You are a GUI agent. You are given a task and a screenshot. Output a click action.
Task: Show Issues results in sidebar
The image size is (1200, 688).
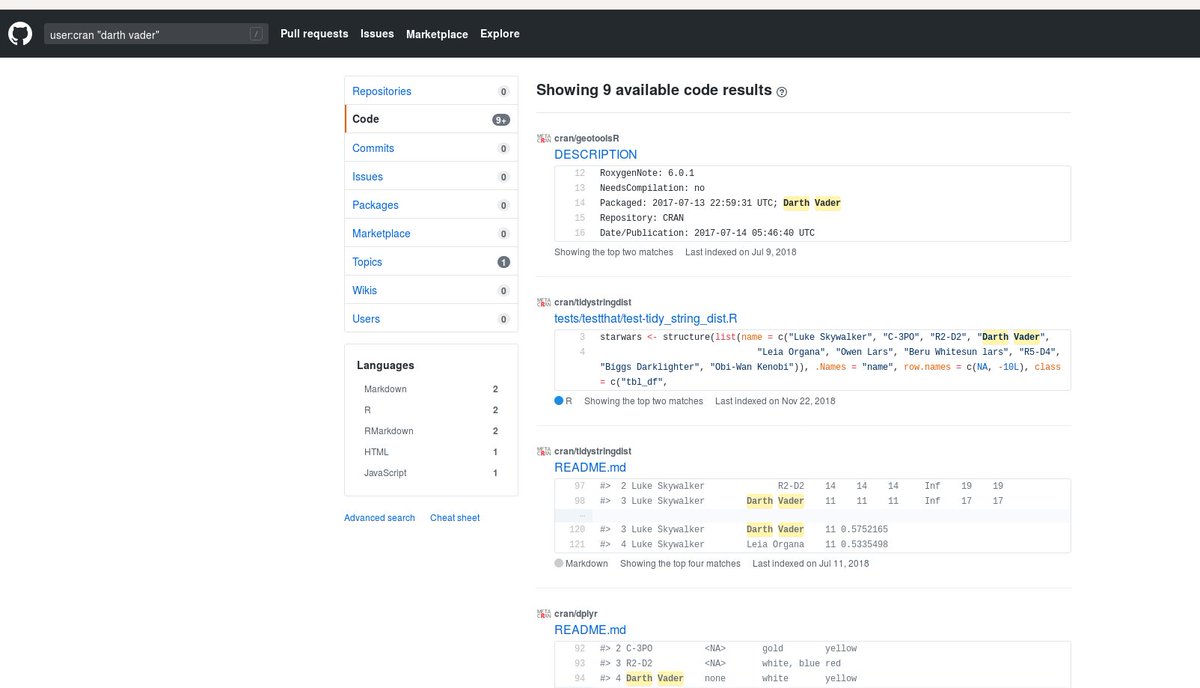431,176
